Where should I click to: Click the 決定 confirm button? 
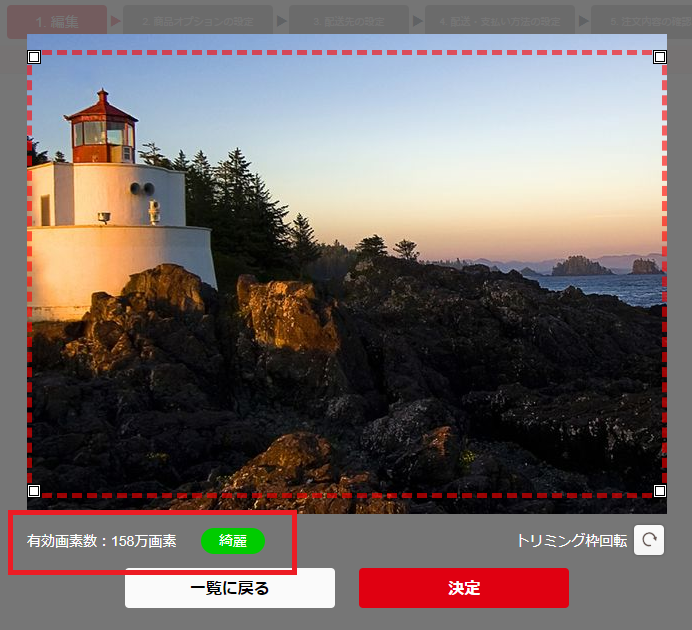point(464,588)
